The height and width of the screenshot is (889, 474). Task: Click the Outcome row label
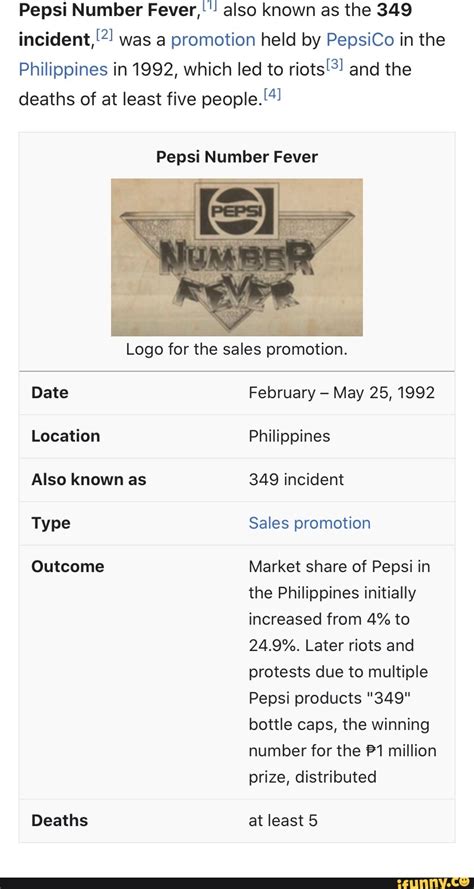[x=68, y=566]
